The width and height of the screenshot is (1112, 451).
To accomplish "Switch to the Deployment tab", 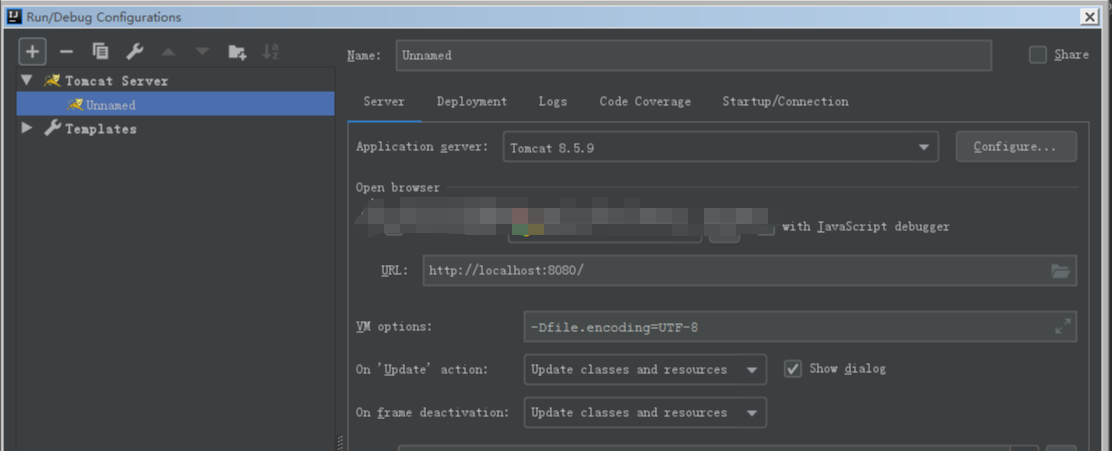I will click(x=472, y=101).
